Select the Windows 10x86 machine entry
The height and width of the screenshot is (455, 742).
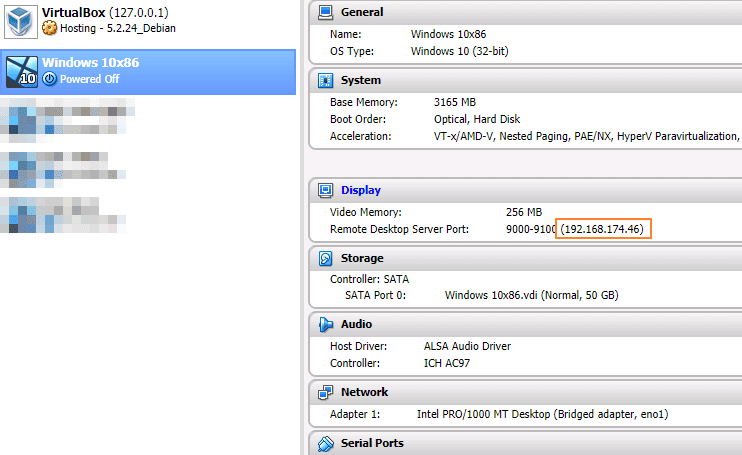148,72
